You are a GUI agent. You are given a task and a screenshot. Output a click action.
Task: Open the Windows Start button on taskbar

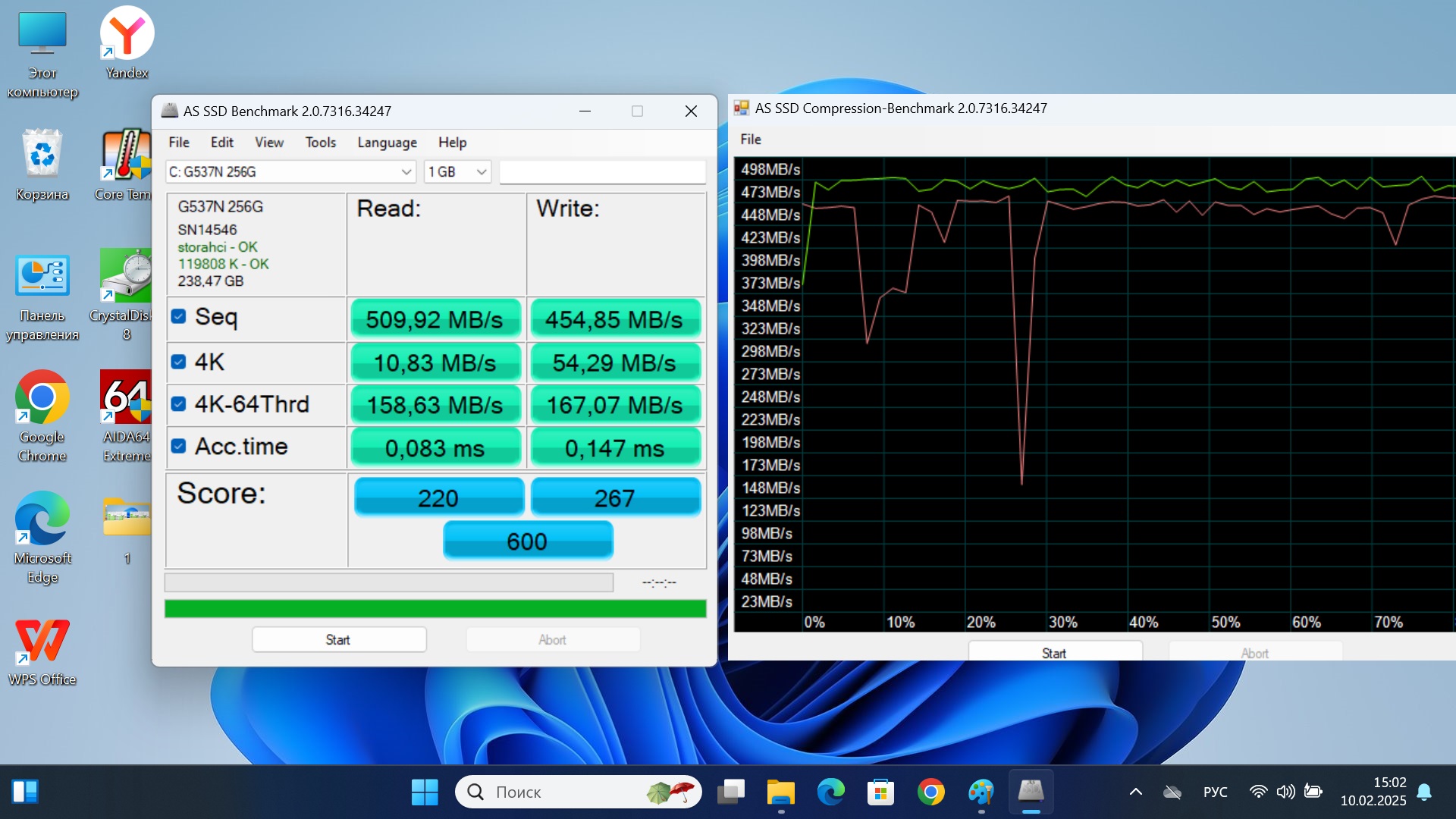(x=425, y=792)
